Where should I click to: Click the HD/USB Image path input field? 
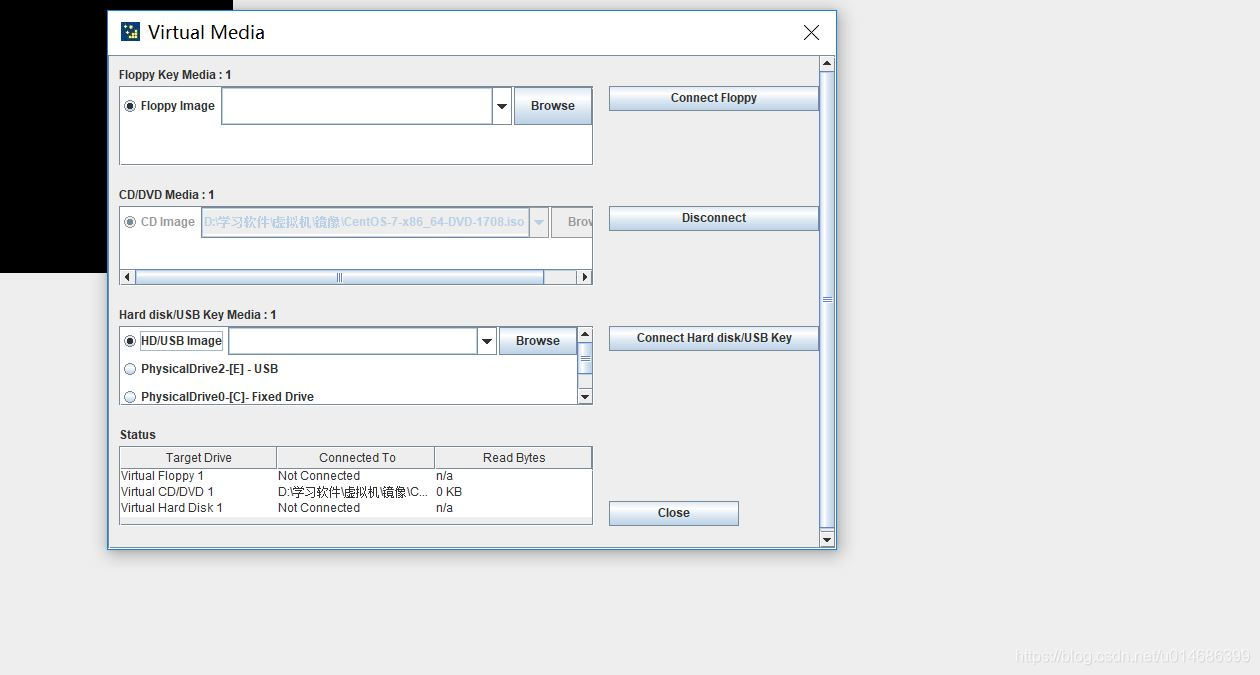pos(353,341)
